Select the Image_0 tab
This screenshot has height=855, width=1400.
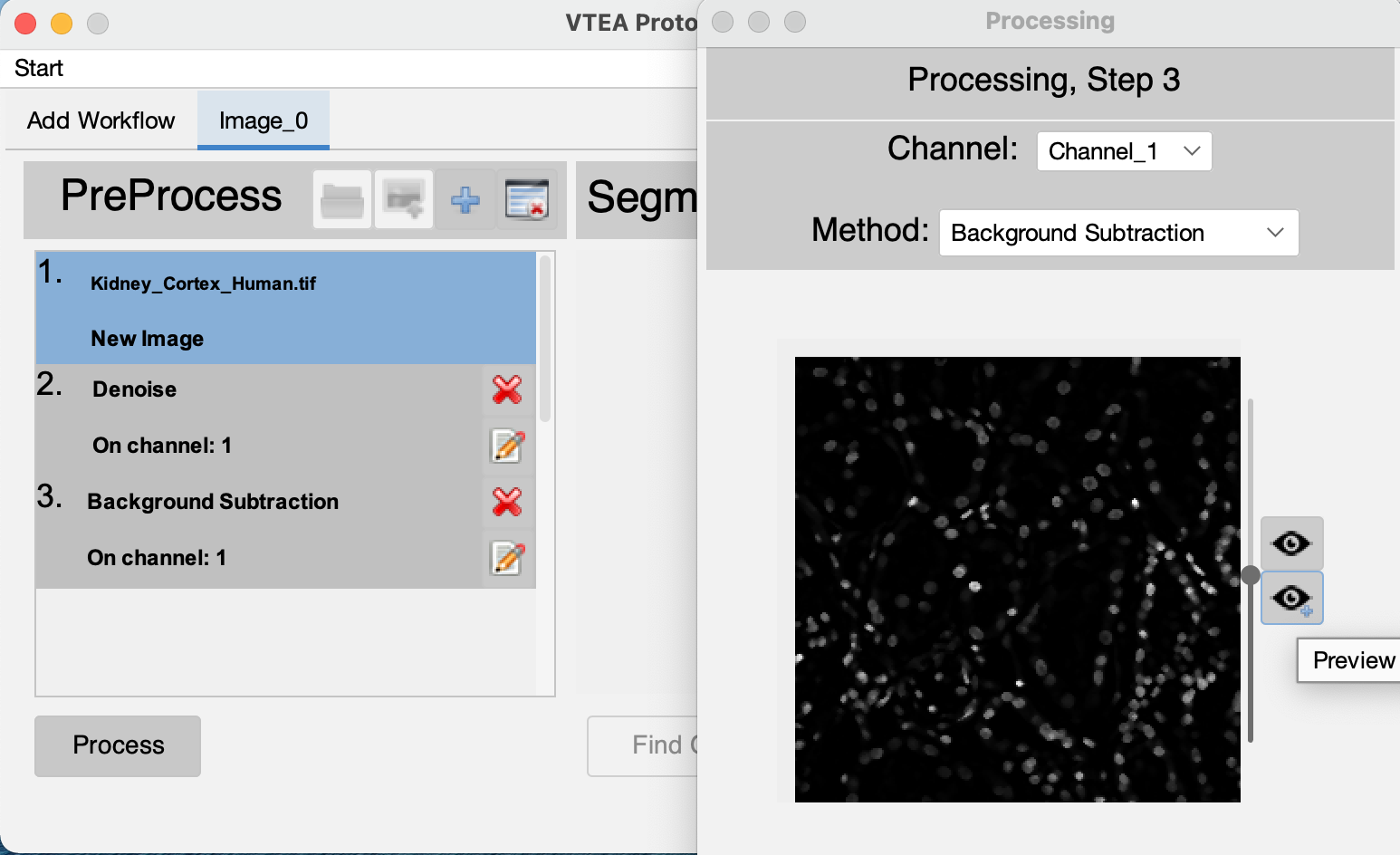pyautogui.click(x=264, y=120)
